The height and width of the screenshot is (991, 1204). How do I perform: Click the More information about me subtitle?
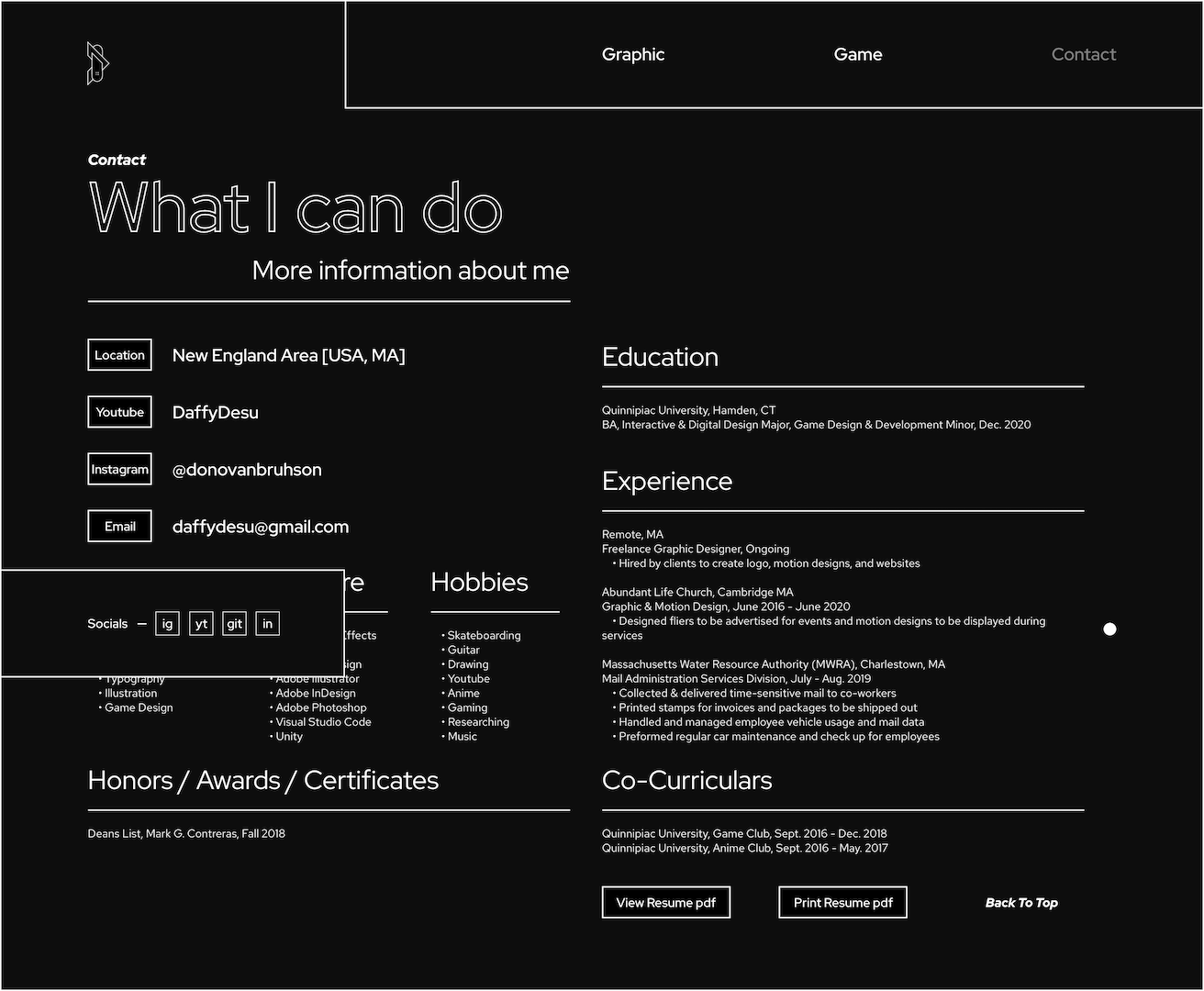[x=410, y=271]
